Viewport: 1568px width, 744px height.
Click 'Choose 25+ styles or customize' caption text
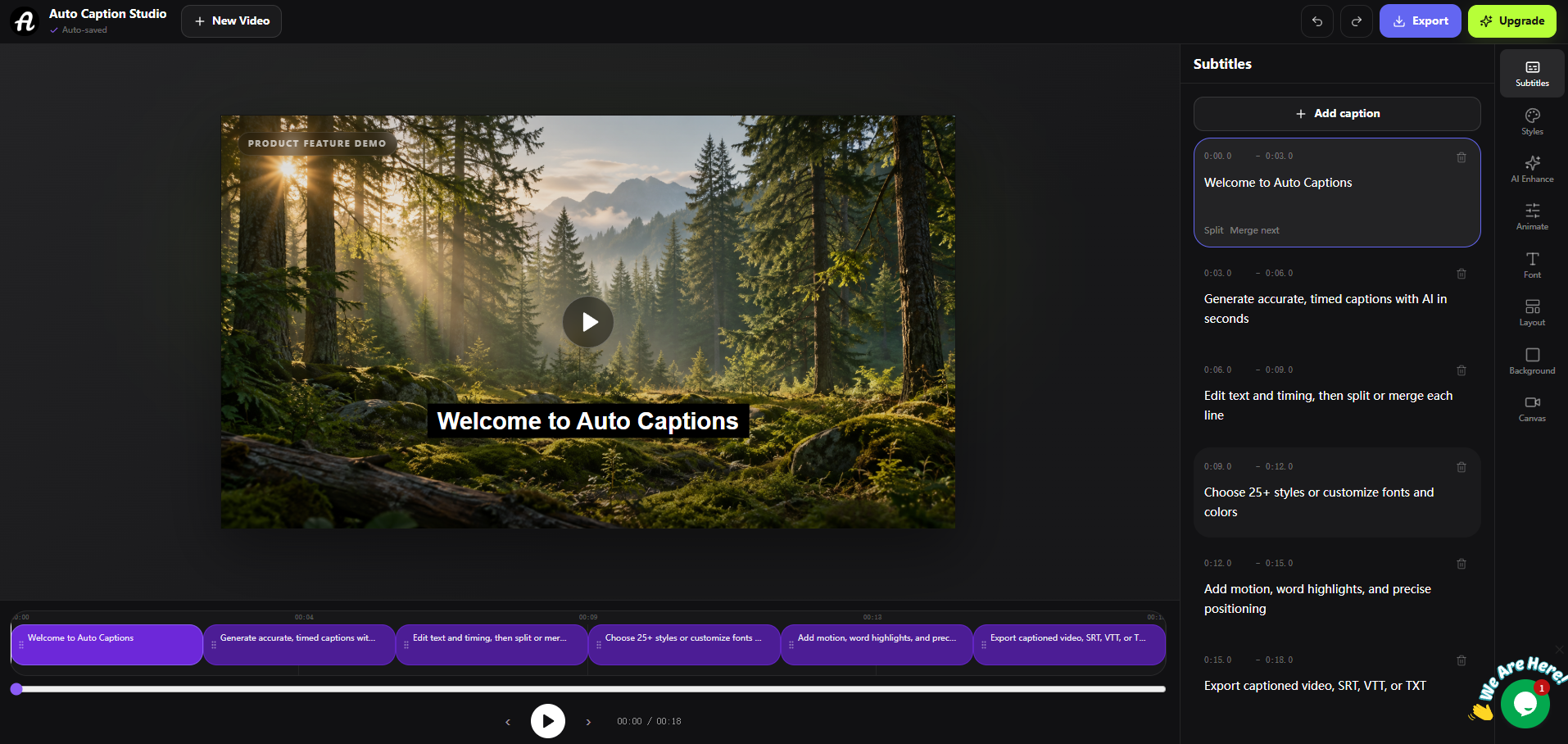tap(1319, 502)
